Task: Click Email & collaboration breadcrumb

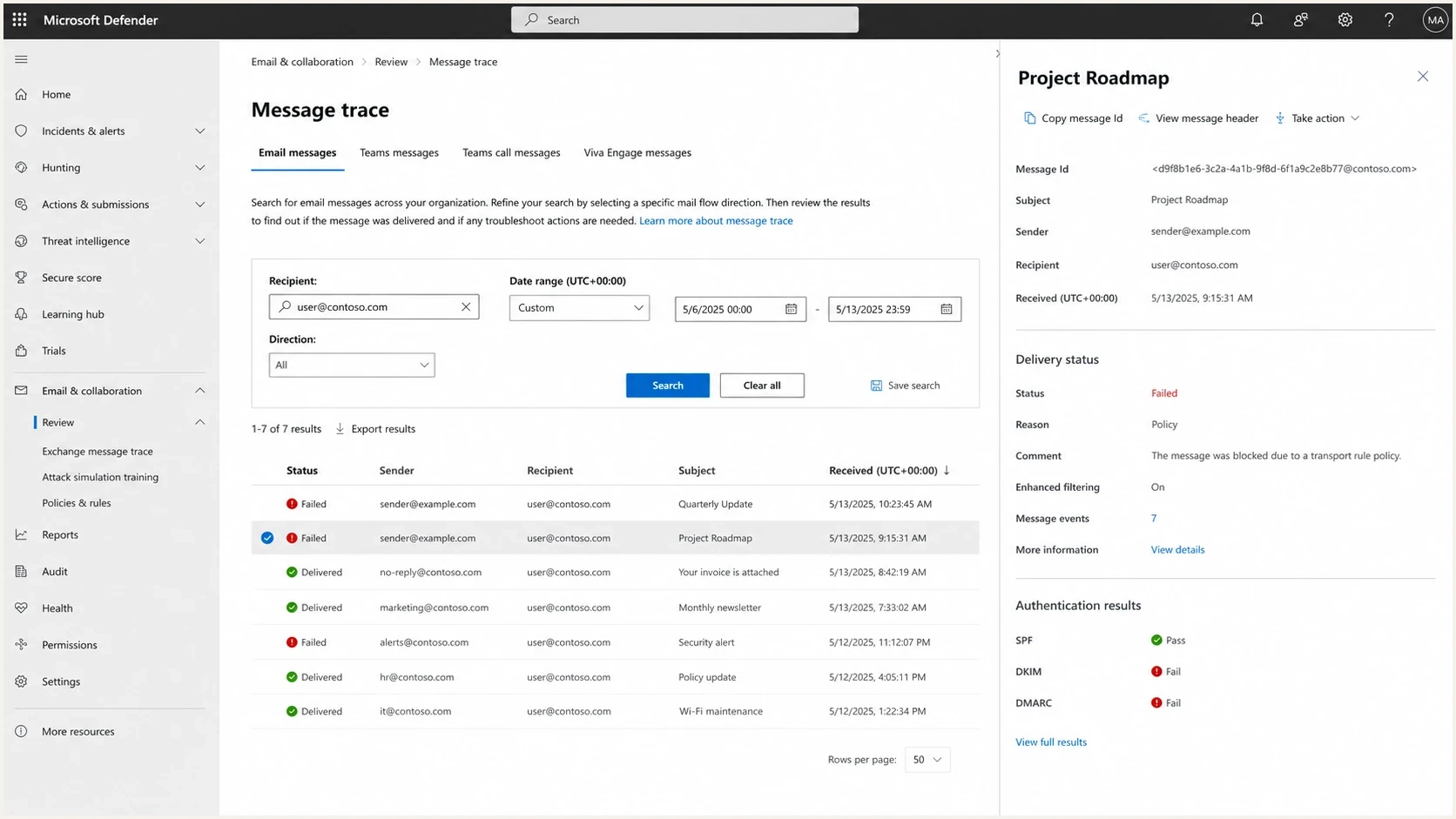Action: pyautogui.click(x=302, y=62)
